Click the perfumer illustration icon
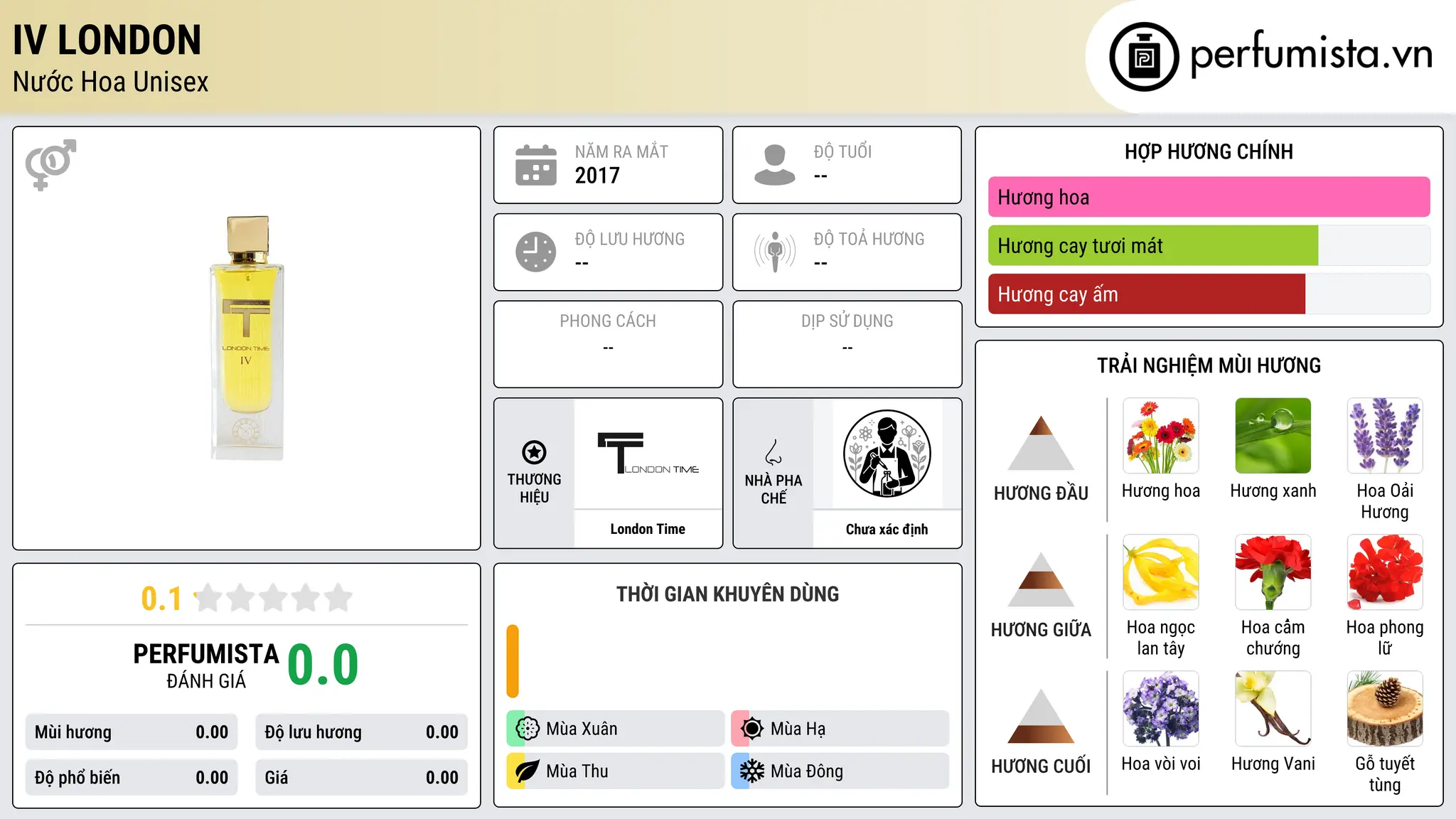The width and height of the screenshot is (1456, 819). [x=887, y=454]
